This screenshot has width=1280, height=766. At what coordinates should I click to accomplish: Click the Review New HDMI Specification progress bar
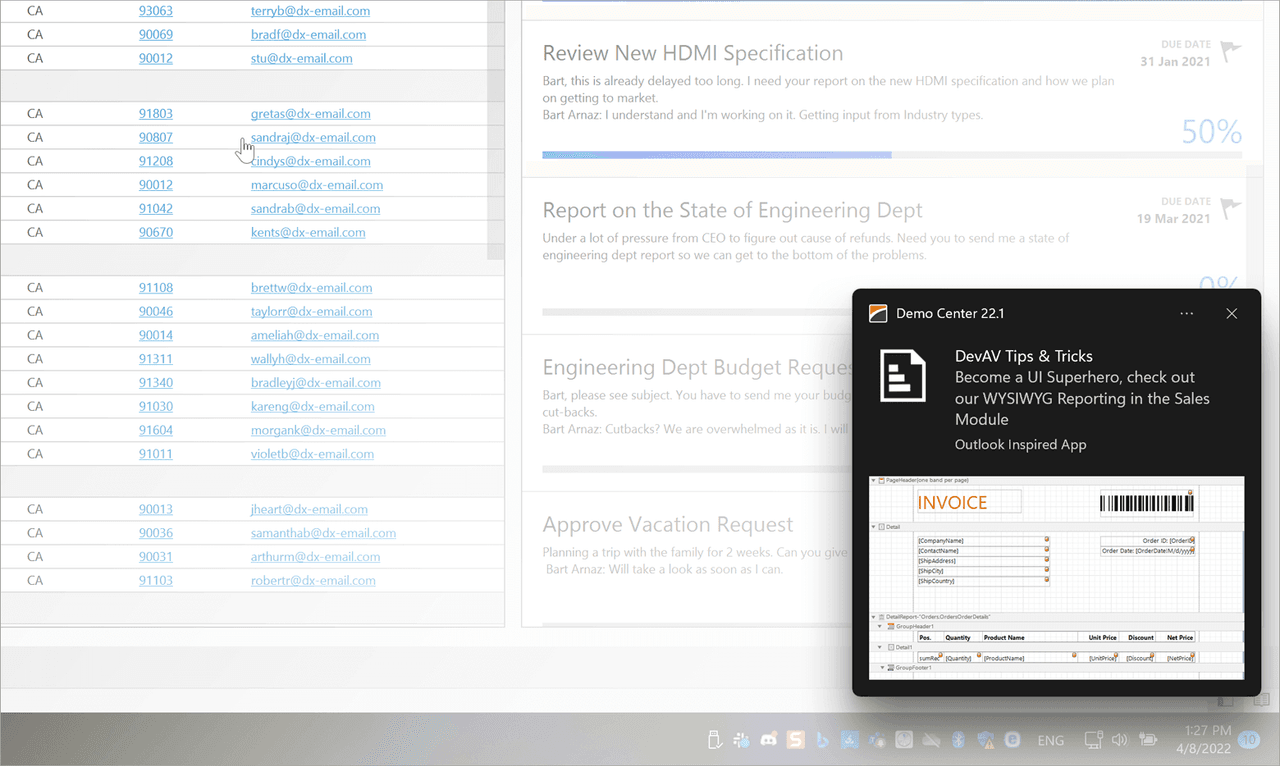pyautogui.click(x=892, y=155)
